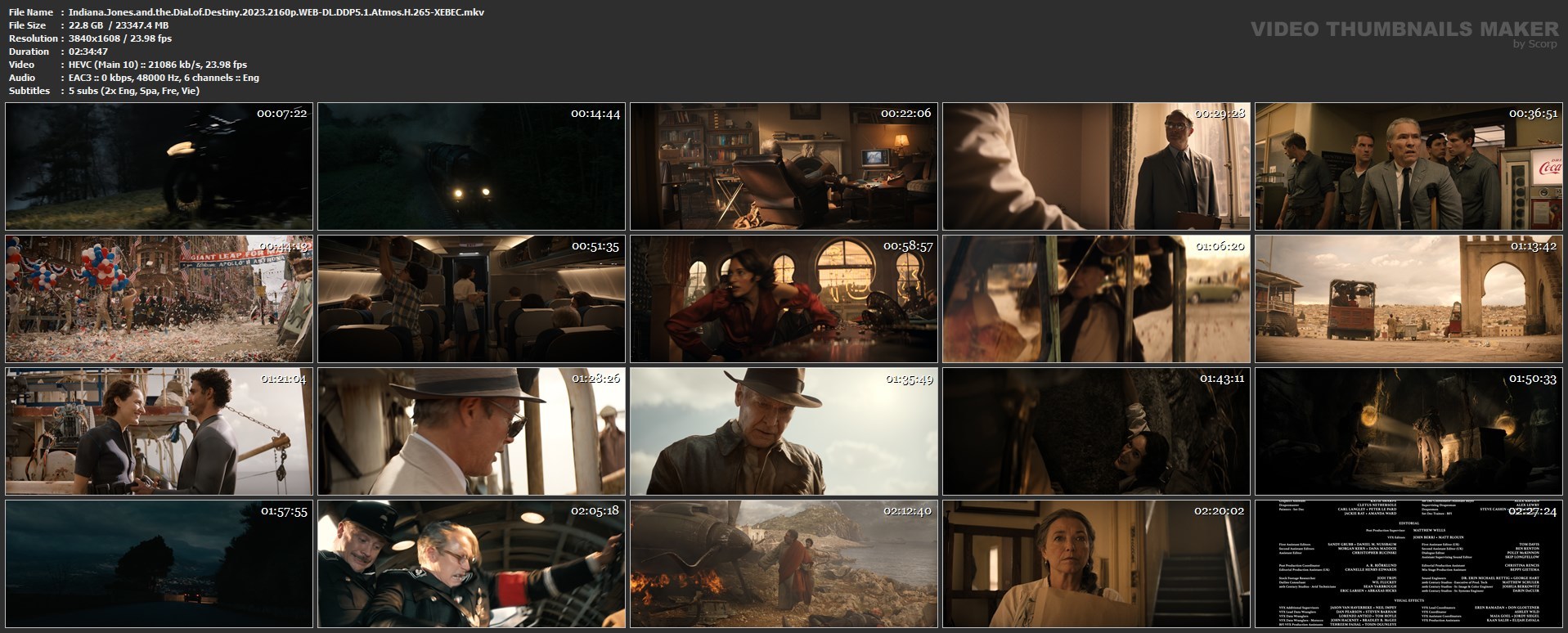Click the 00:58:57 thumbnail

(x=784, y=299)
